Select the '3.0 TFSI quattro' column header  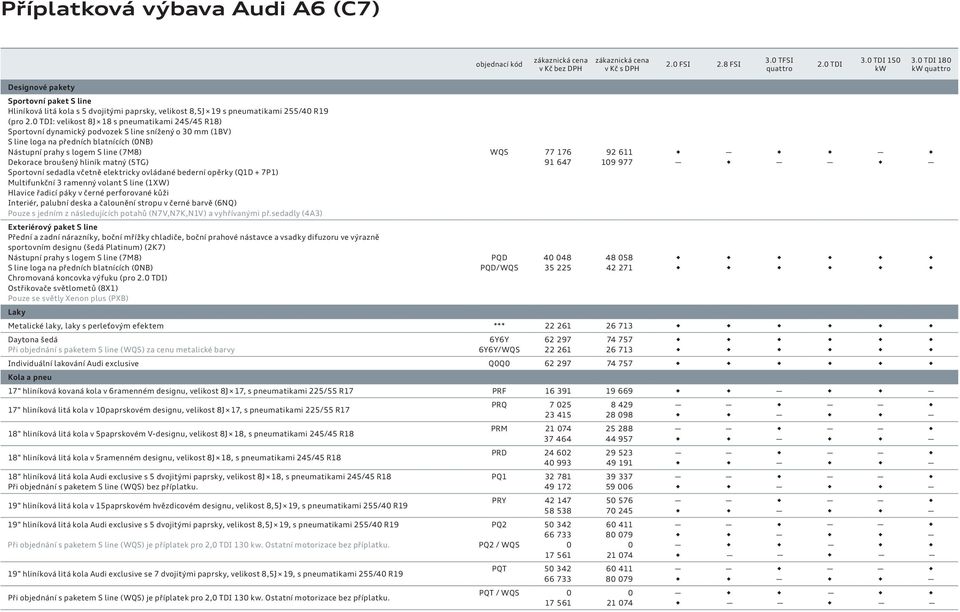pyautogui.click(x=779, y=64)
